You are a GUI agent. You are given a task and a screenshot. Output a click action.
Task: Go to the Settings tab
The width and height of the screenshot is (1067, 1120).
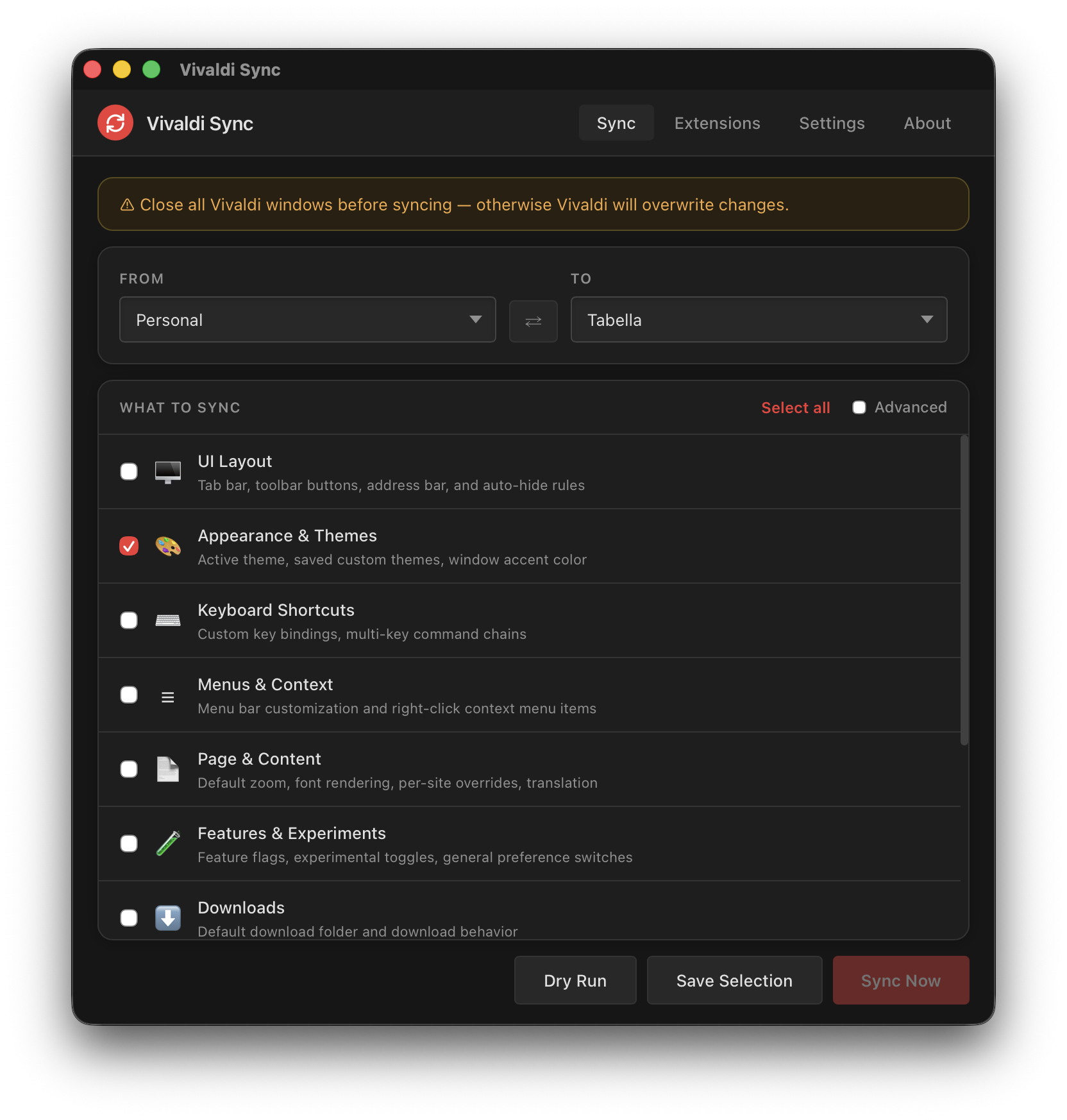pos(832,123)
